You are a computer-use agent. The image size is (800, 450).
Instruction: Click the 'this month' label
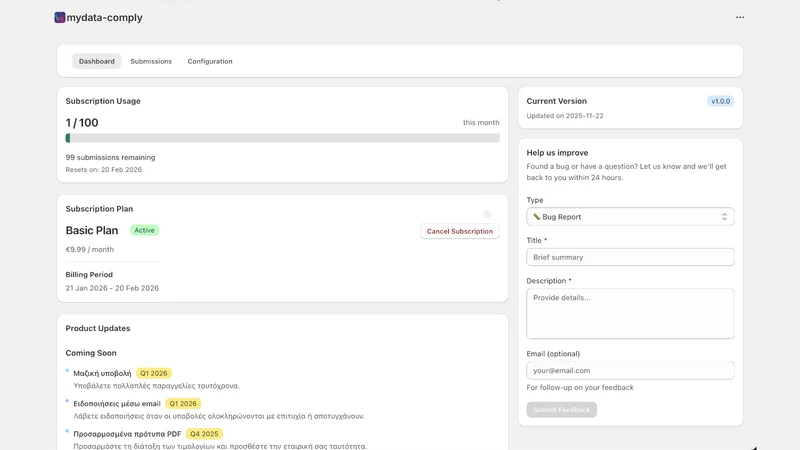481,122
